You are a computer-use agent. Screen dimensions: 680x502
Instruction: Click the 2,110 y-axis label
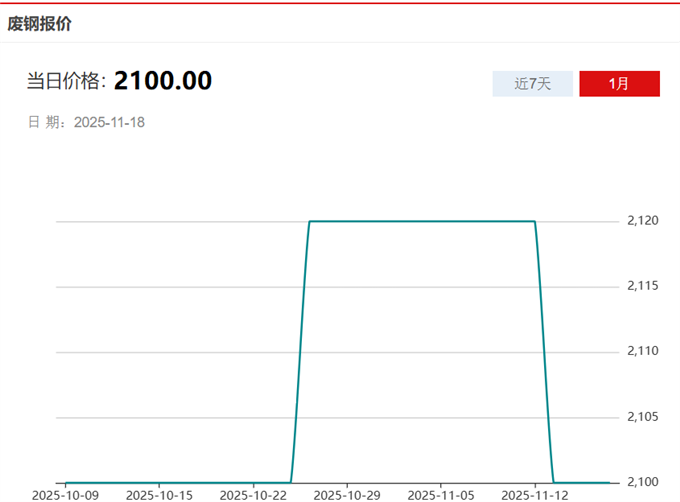(x=642, y=351)
